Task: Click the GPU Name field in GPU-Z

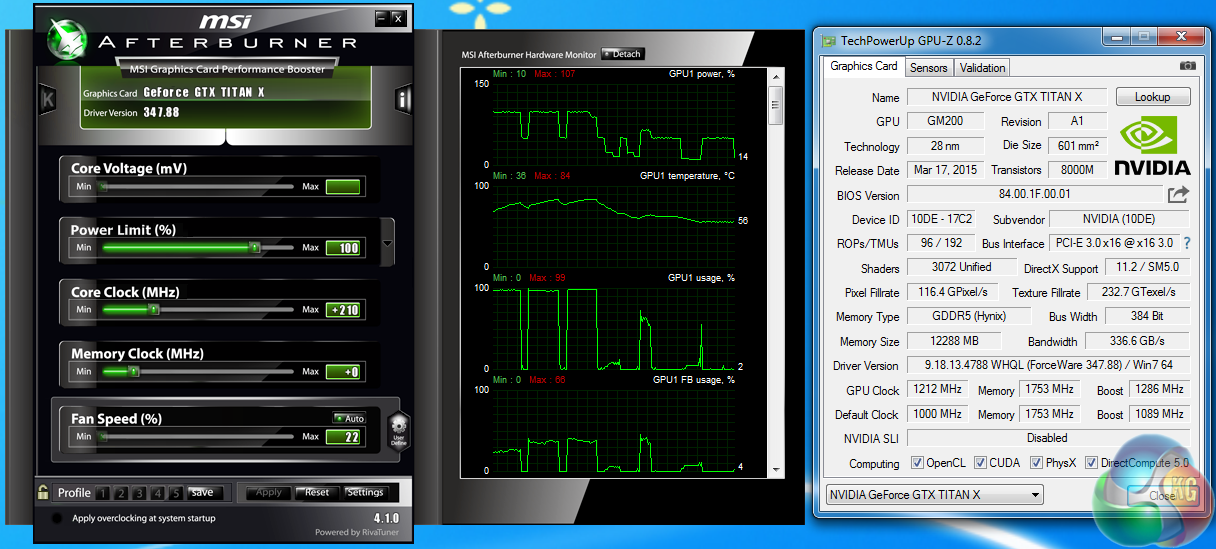Action: pyautogui.click(x=1007, y=97)
